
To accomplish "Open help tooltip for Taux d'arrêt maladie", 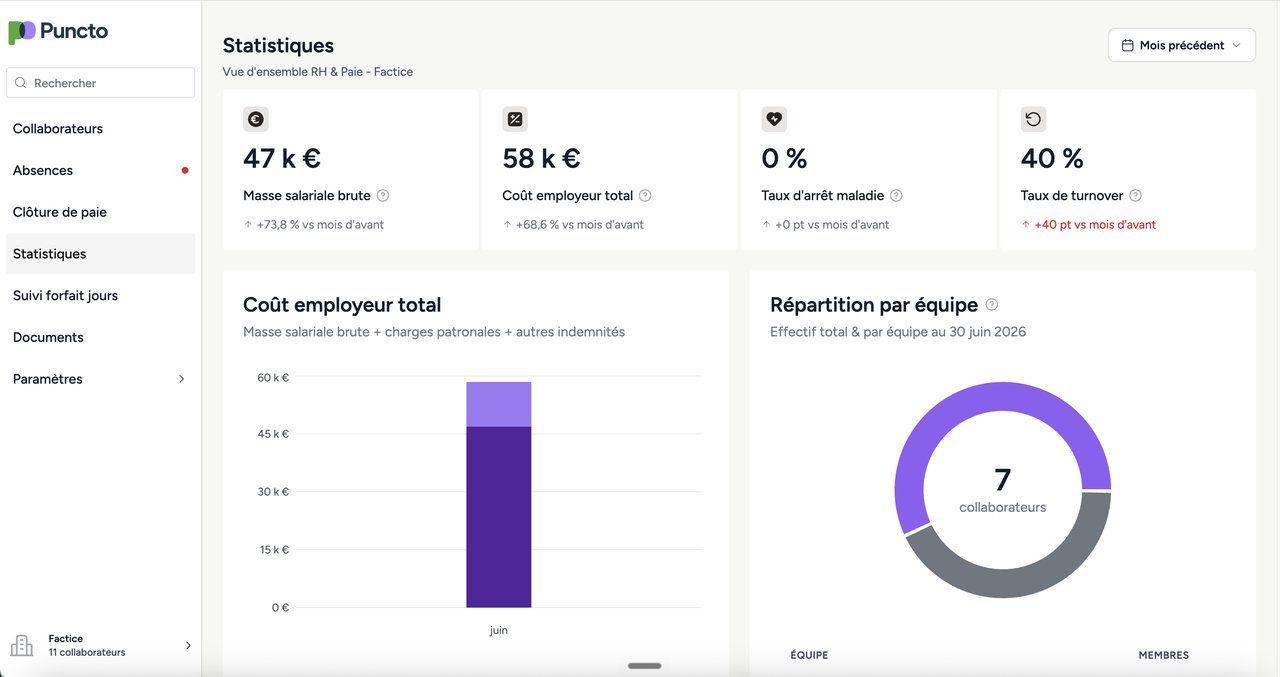I will click(896, 196).
